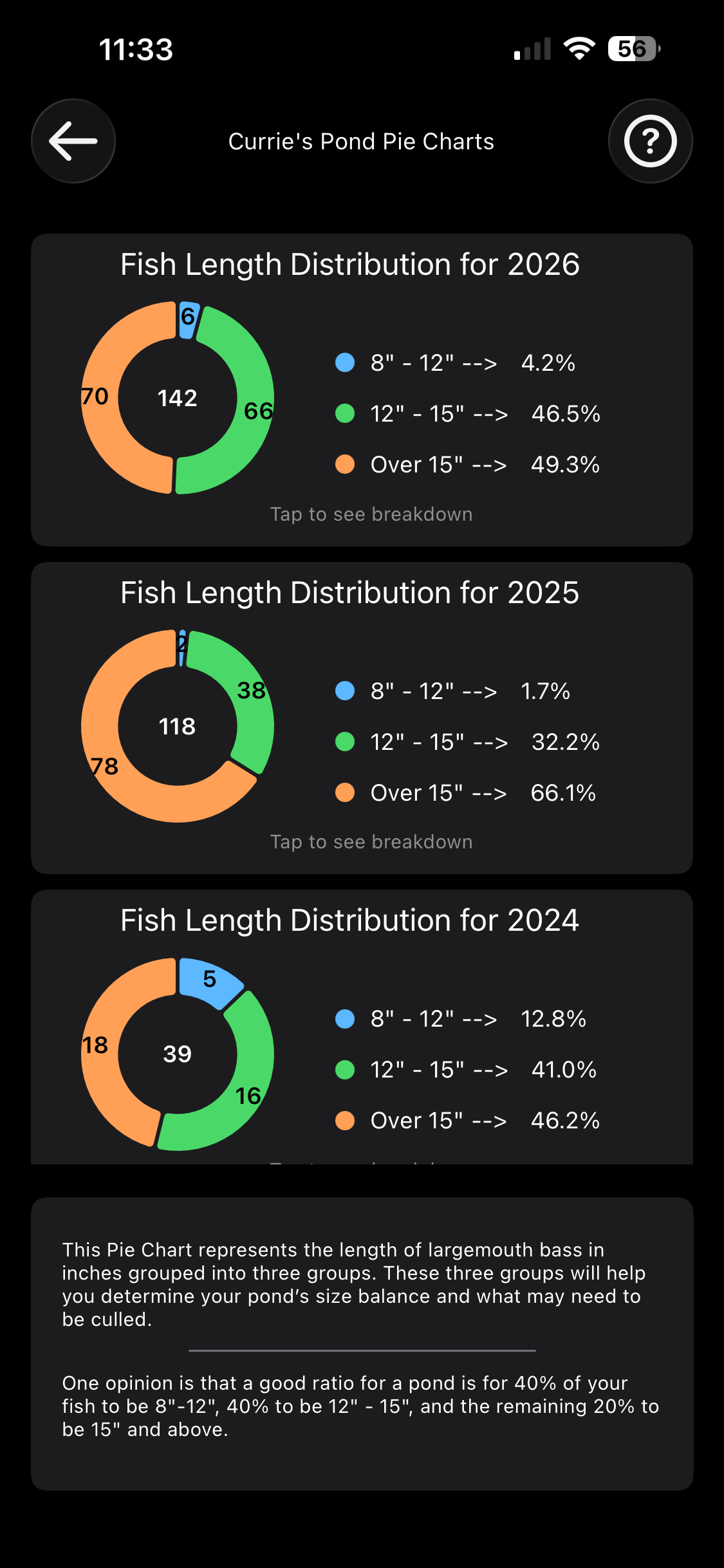Screen dimensions: 724x1568
Task: Tap the Wi-Fi status icon
Action: click(579, 49)
